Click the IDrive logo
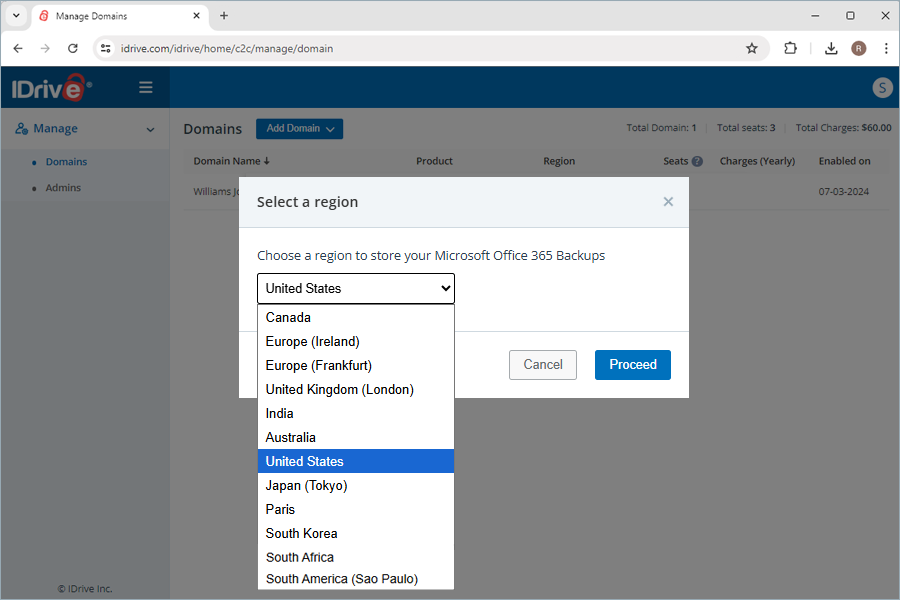Image resolution: width=900 pixels, height=600 pixels. coord(52,88)
